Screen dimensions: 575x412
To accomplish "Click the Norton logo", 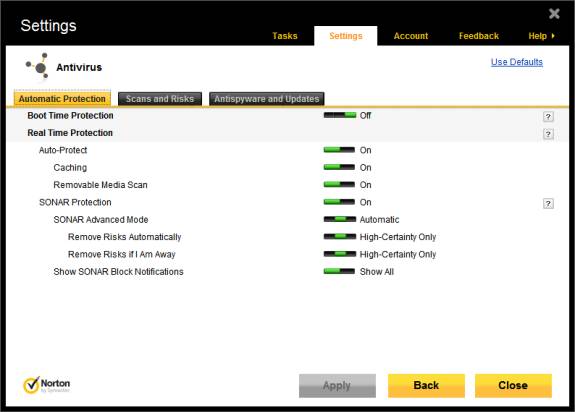I will pos(47,385).
